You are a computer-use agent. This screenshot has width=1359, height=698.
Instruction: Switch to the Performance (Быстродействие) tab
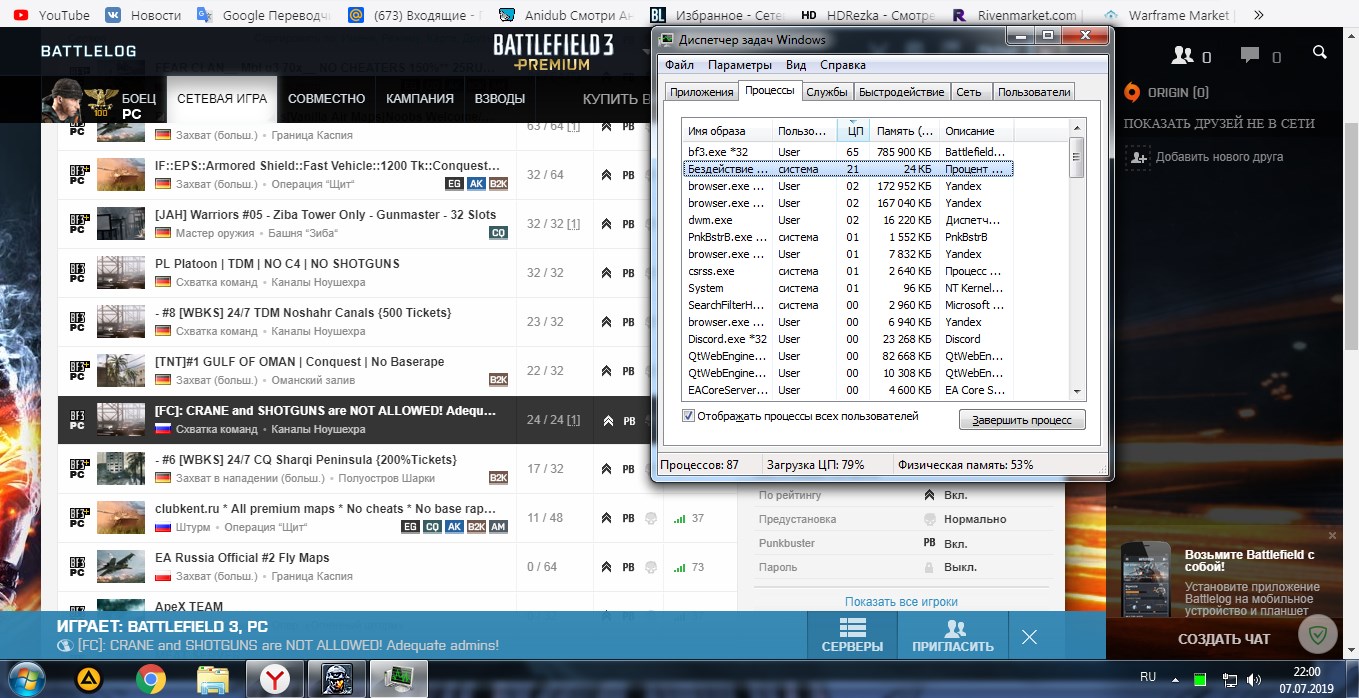coord(901,92)
